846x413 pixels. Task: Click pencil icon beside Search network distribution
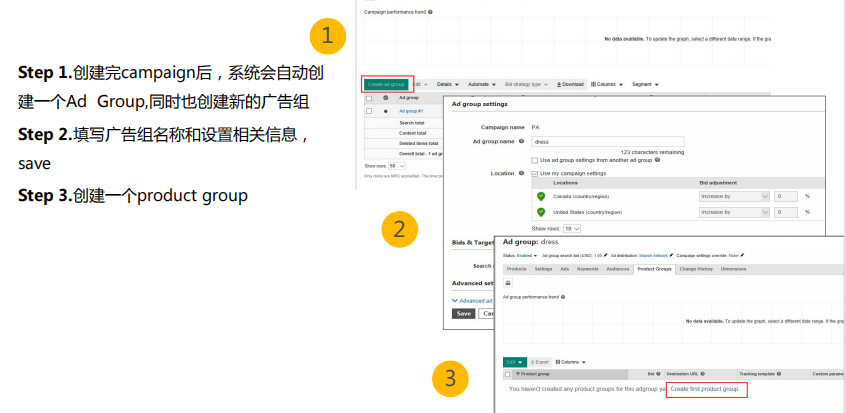tap(672, 256)
